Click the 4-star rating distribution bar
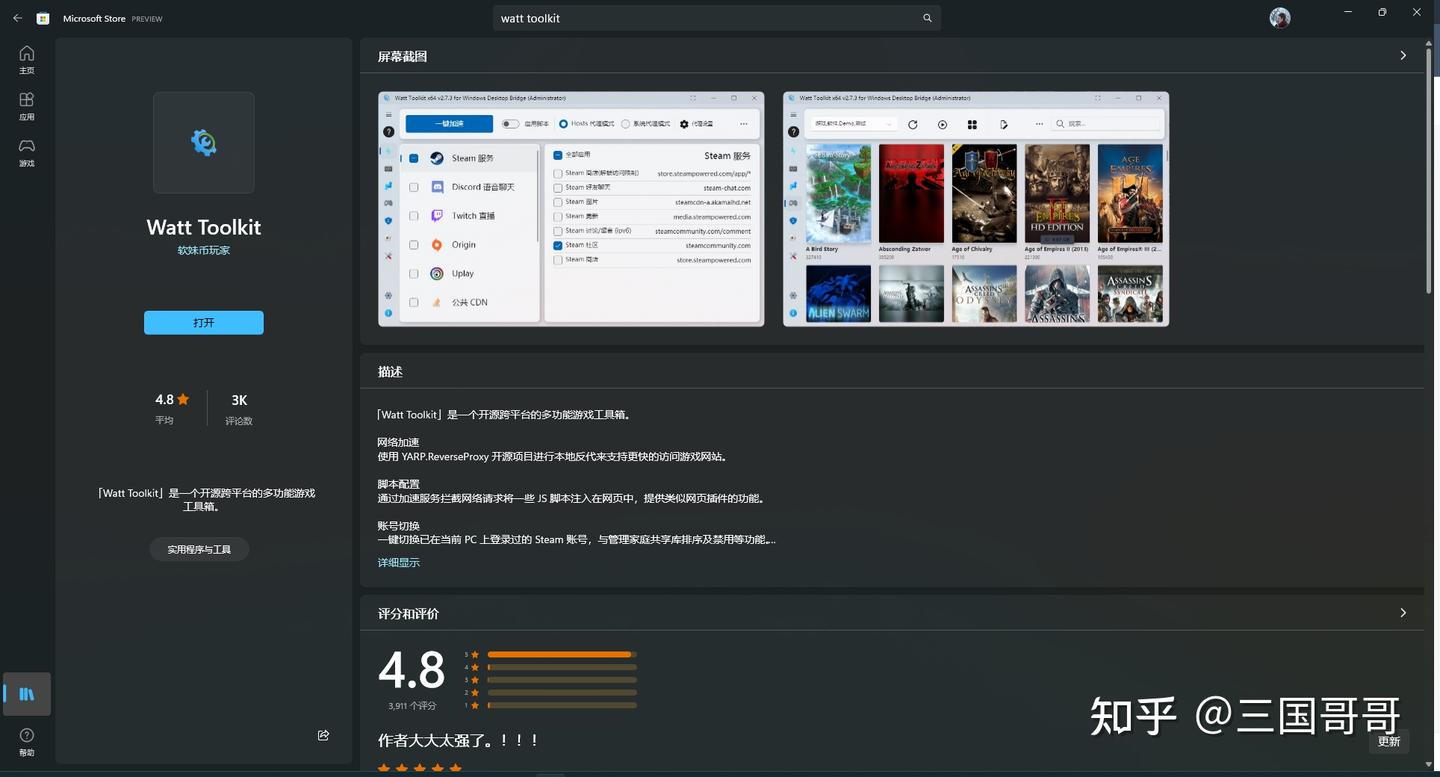This screenshot has width=1440, height=777. click(x=562, y=667)
